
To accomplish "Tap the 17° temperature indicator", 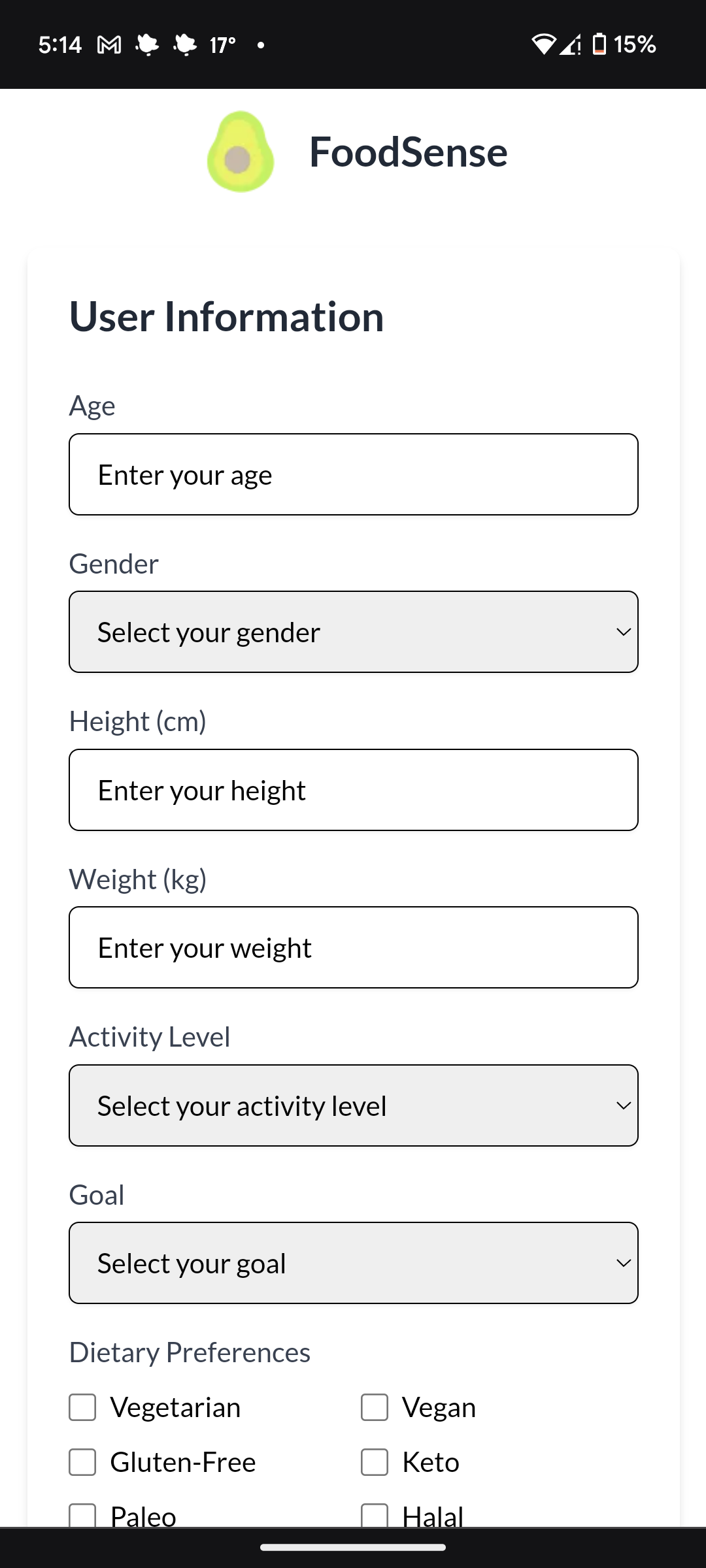I will (x=222, y=45).
